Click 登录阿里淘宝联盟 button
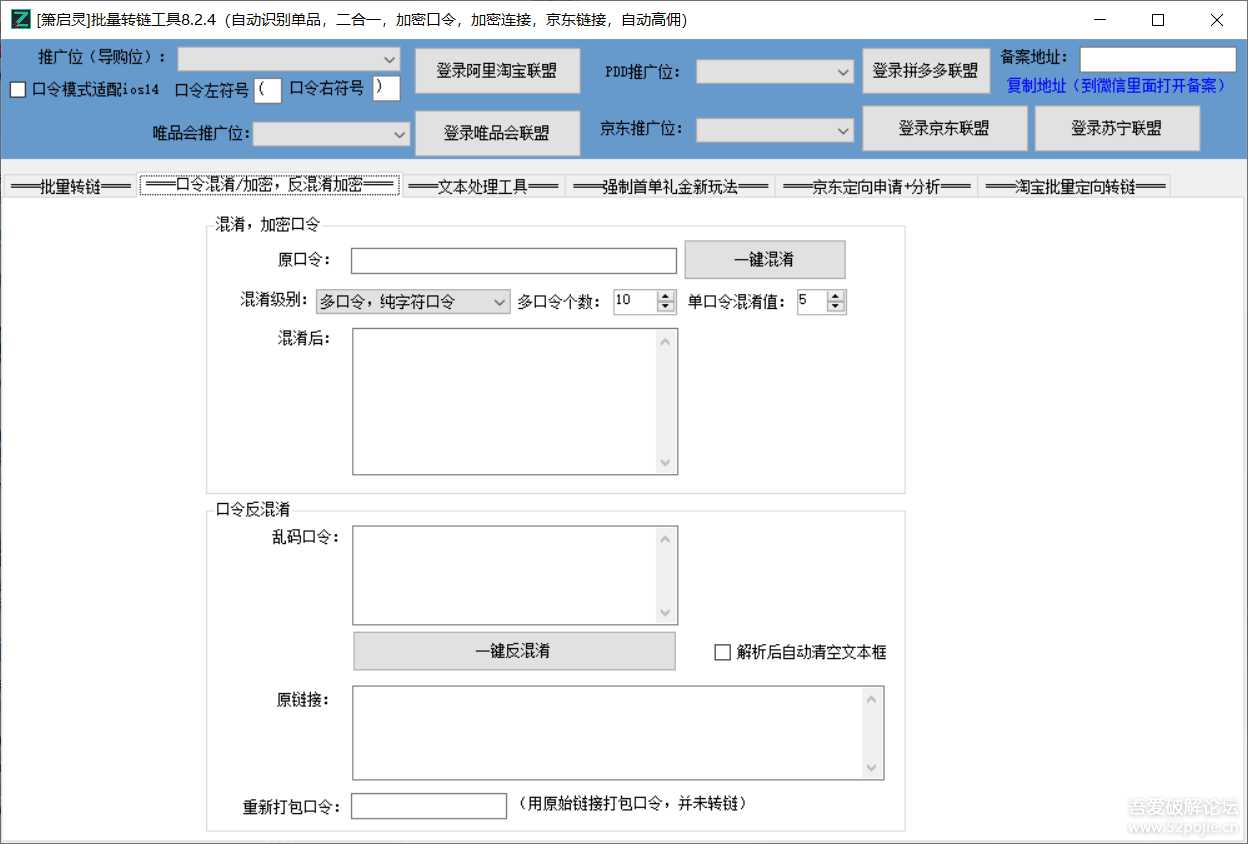Image resolution: width=1248 pixels, height=844 pixels. coord(497,70)
